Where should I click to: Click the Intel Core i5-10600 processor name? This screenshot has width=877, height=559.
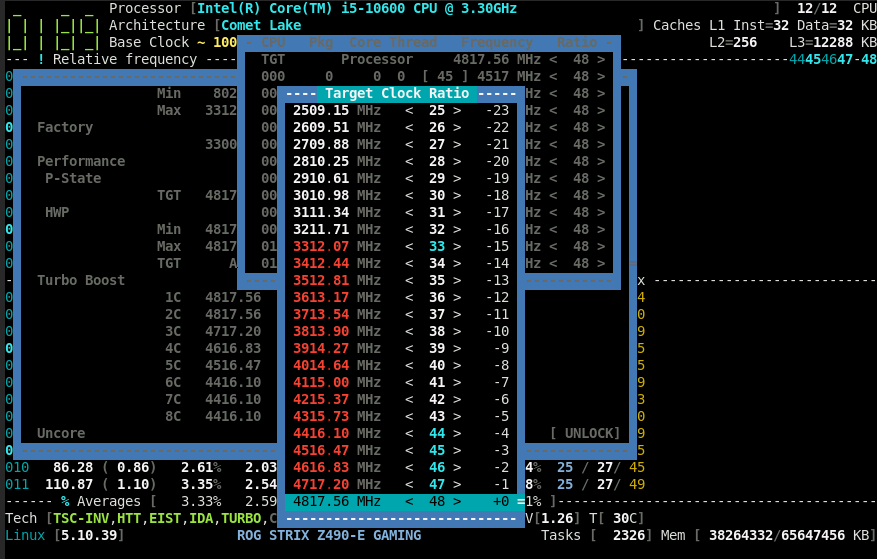357,8
